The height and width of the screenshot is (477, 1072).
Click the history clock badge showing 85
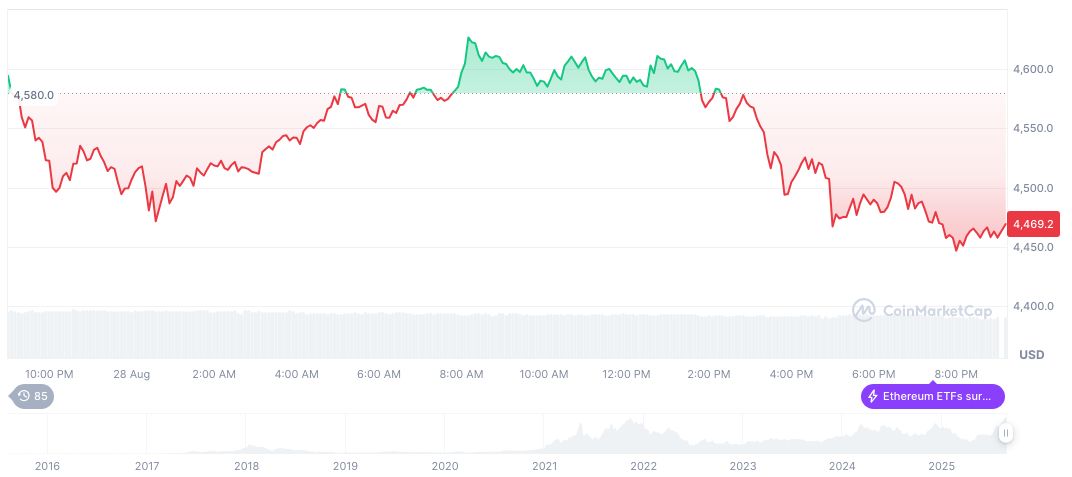click(32, 396)
